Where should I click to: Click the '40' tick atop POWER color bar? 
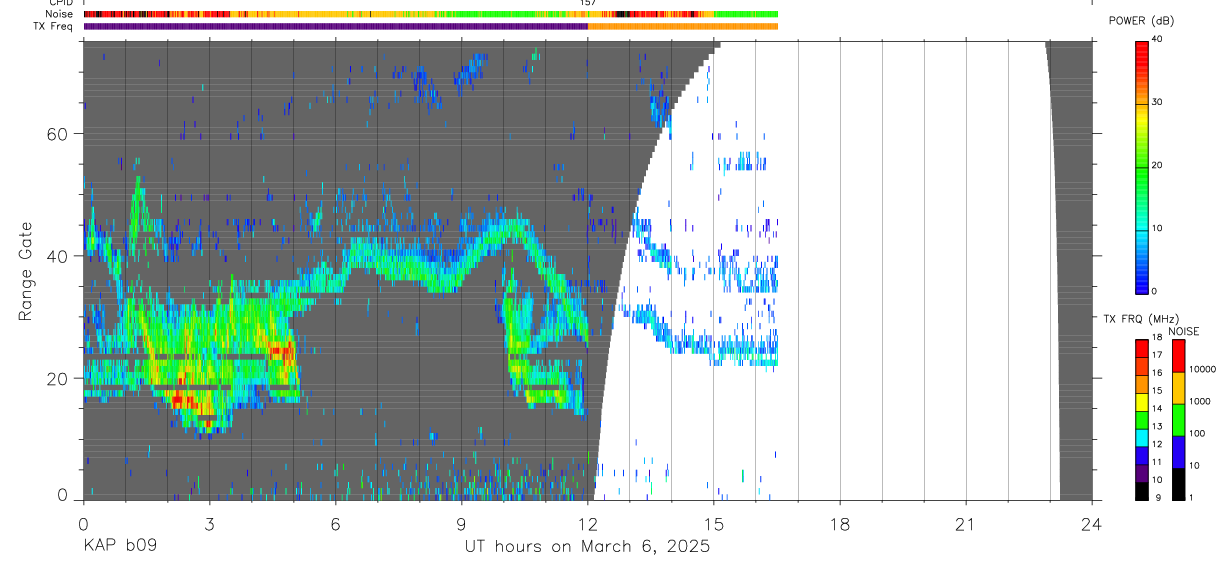tap(1157, 39)
